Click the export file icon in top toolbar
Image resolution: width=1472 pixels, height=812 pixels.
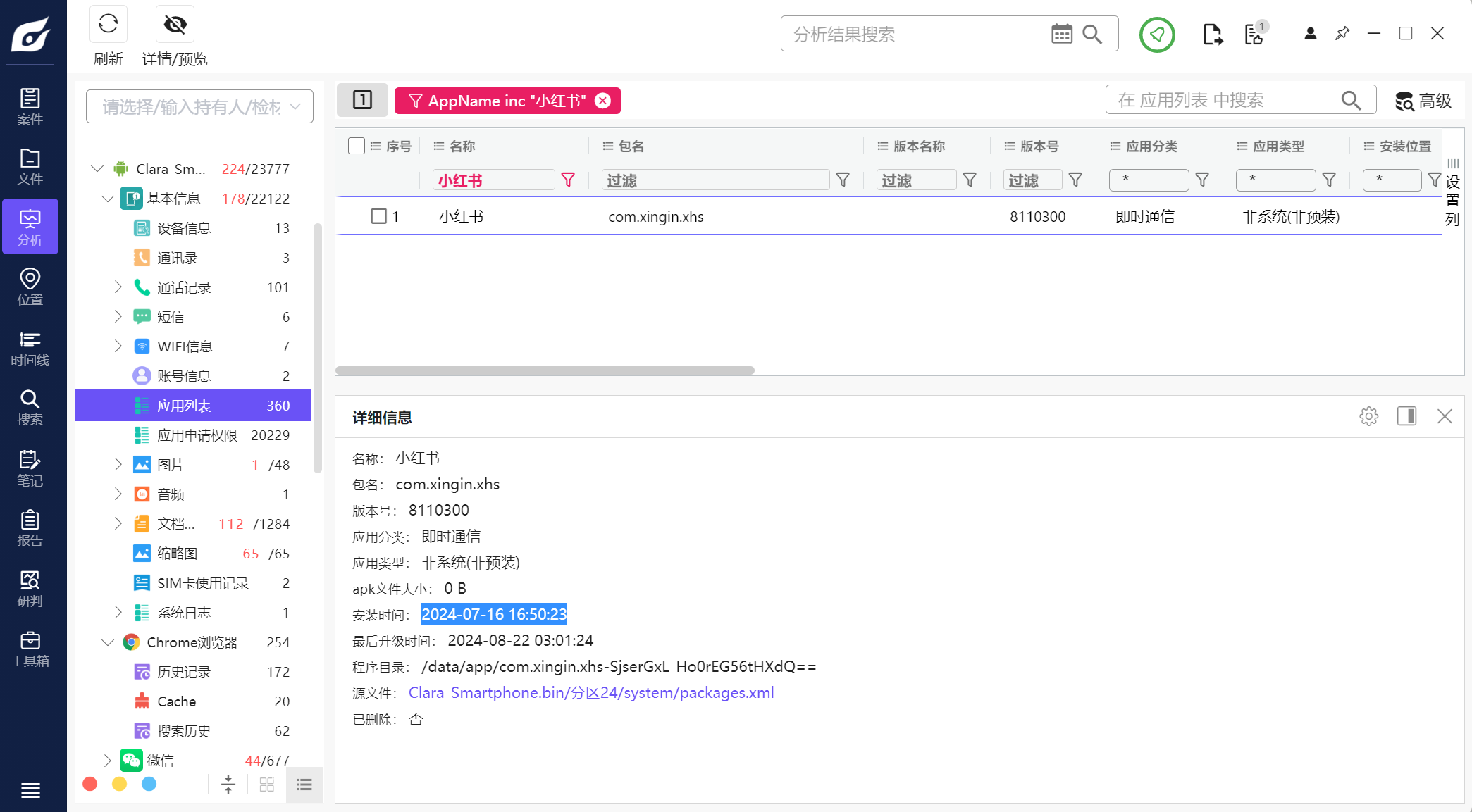(x=1212, y=34)
